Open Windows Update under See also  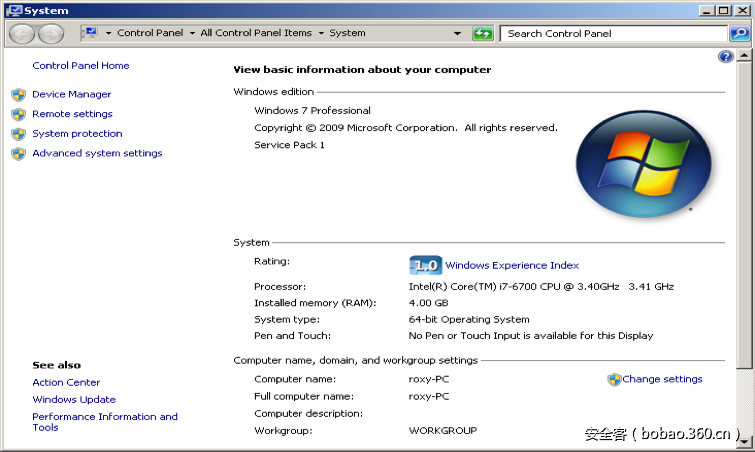coord(74,400)
